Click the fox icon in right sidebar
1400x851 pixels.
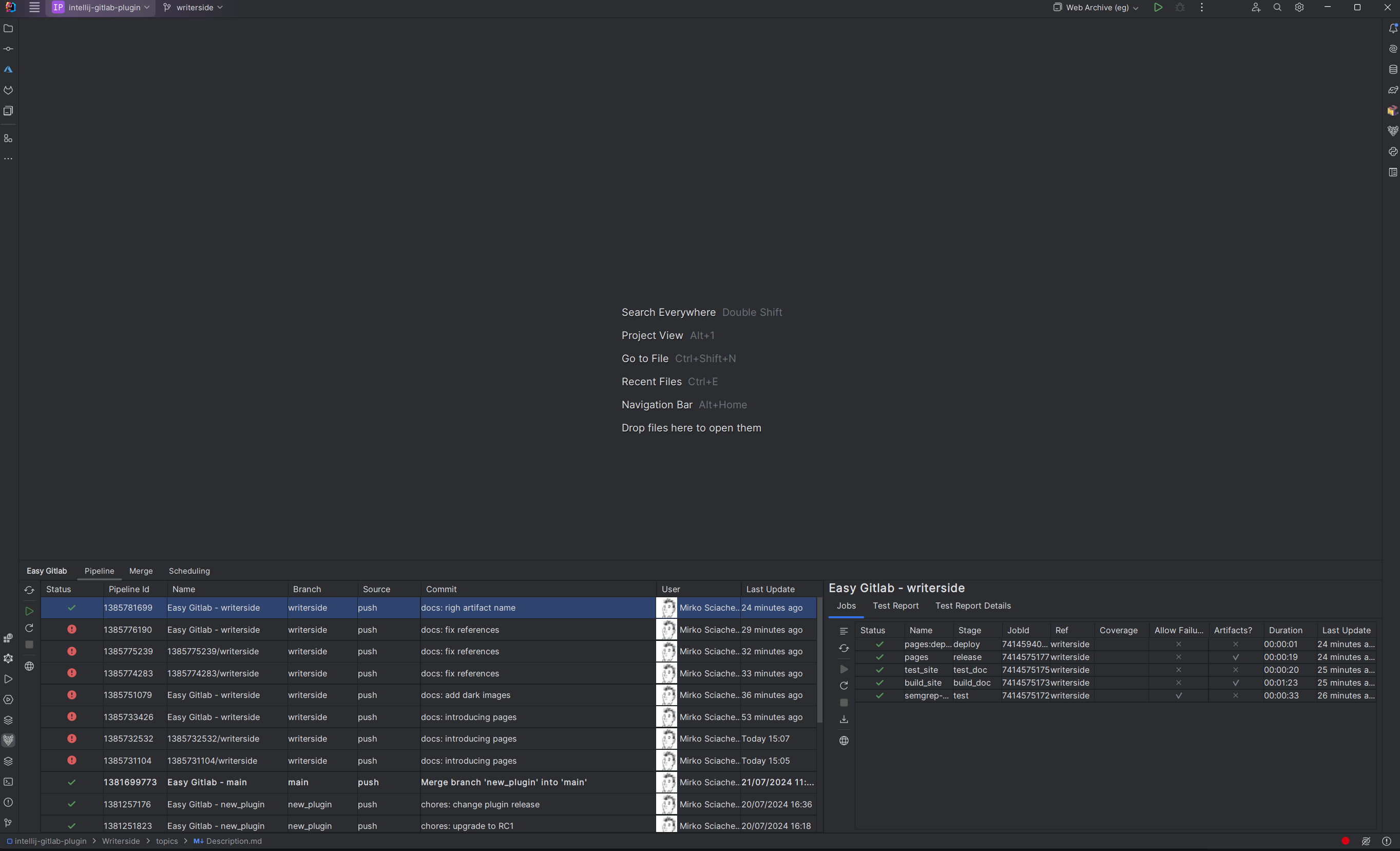1393,131
